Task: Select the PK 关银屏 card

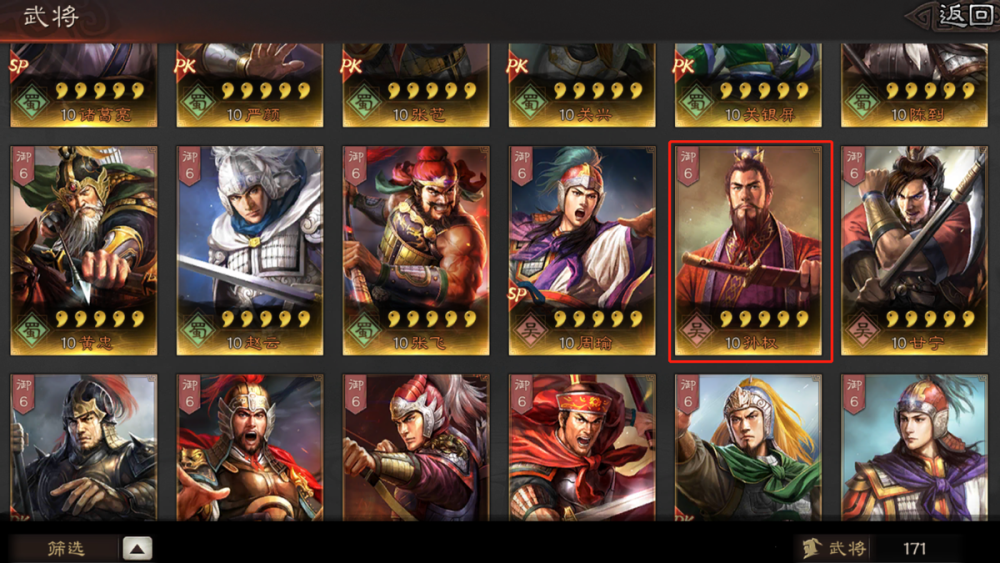Action: (x=748, y=85)
